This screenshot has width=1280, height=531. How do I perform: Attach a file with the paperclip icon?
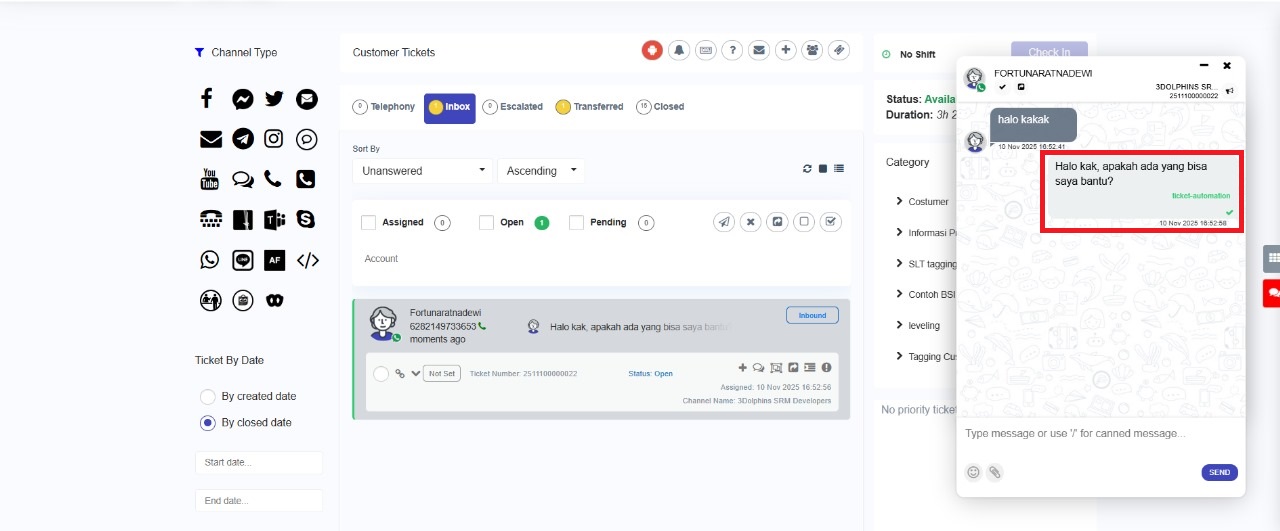(995, 472)
